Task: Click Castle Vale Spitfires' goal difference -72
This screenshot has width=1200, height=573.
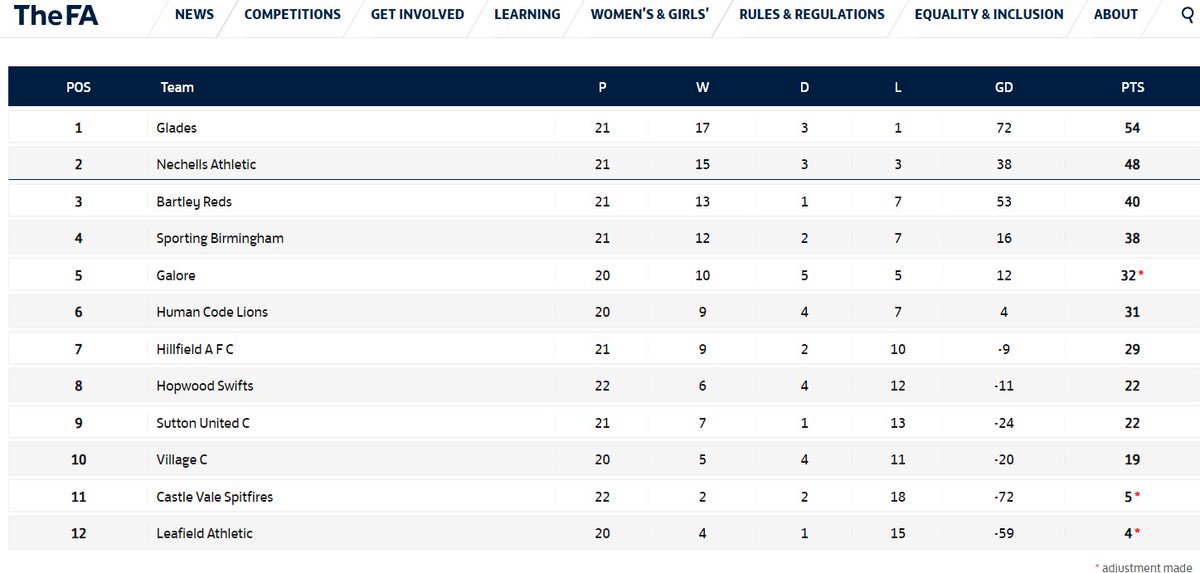Action: coord(1004,497)
